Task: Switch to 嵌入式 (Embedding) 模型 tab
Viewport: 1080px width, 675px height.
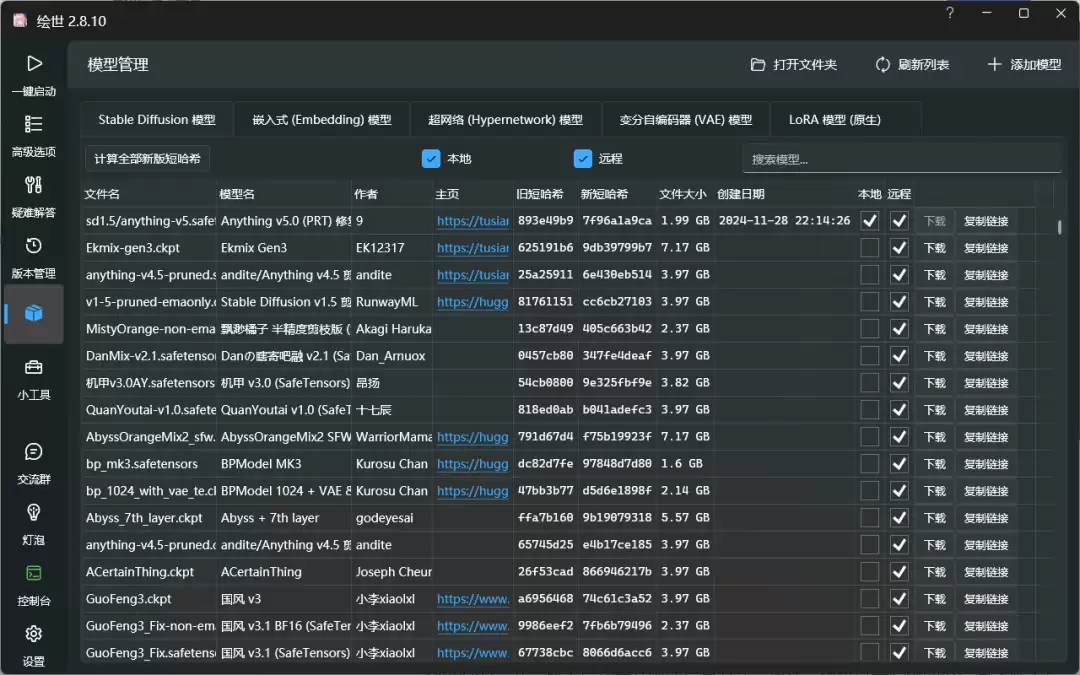Action: (321, 120)
